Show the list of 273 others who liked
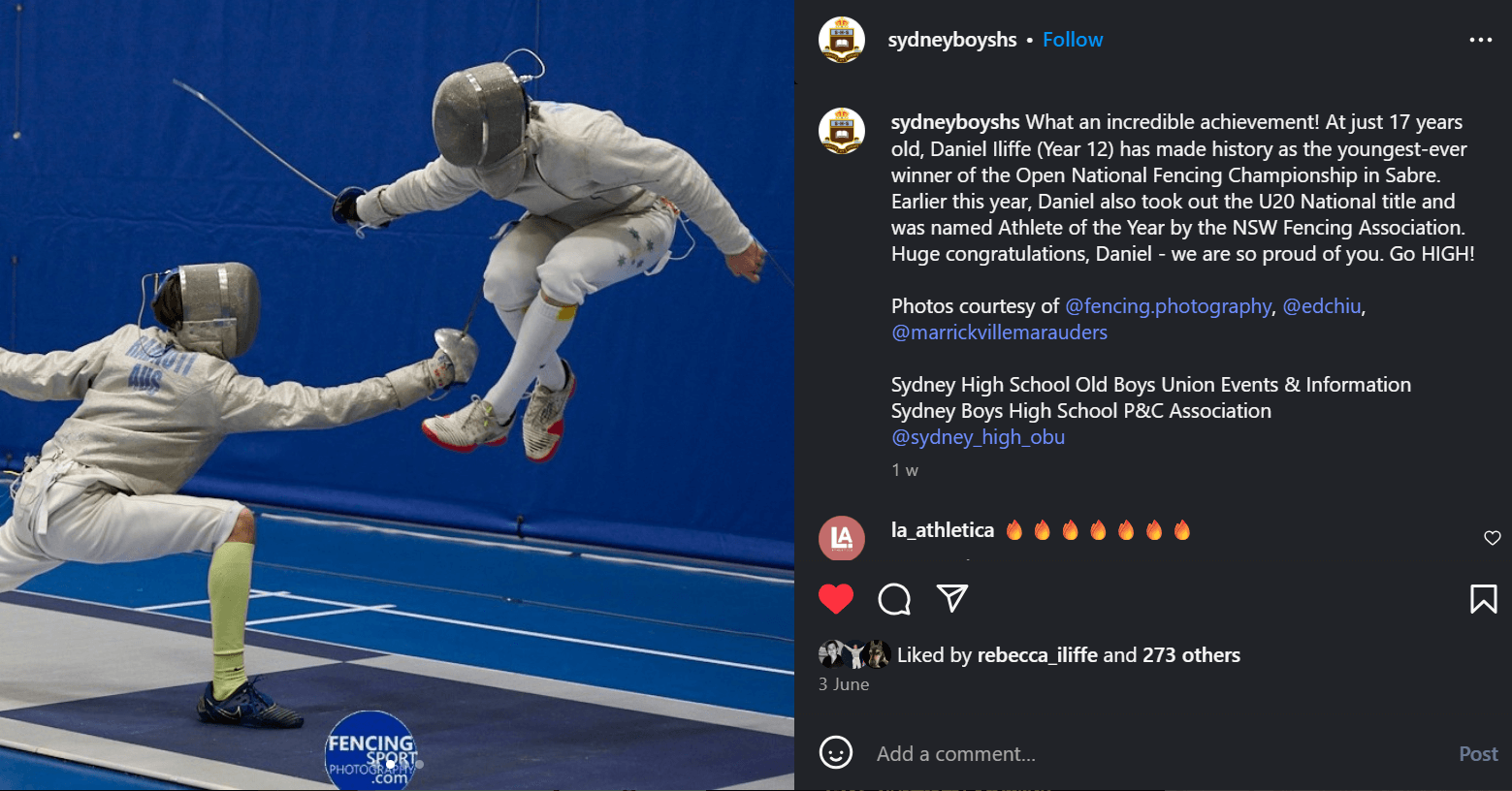The image size is (1512, 791). click(1191, 655)
